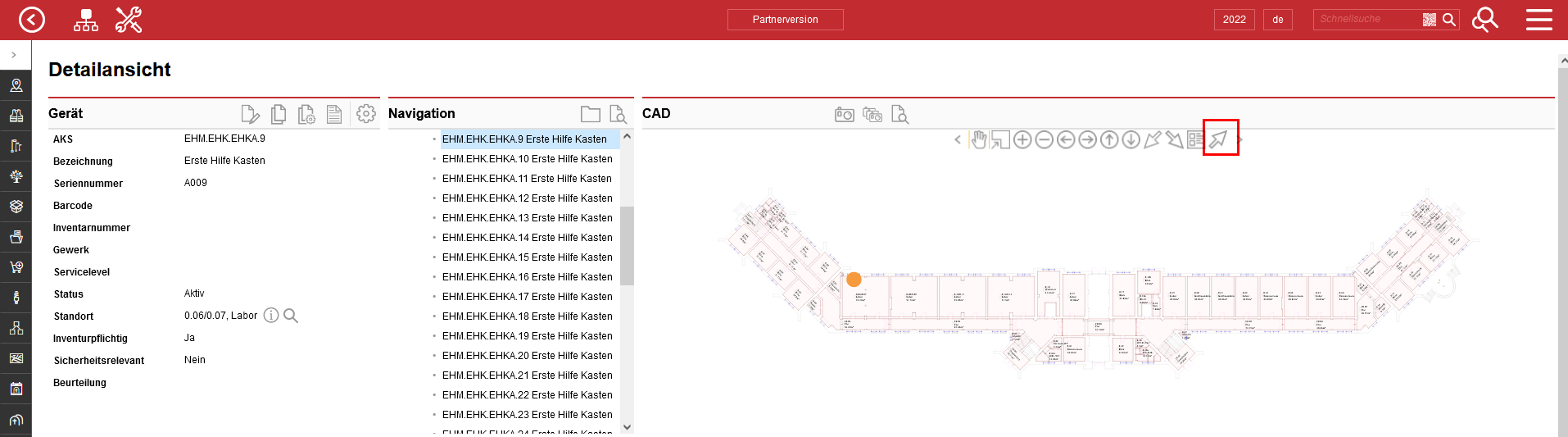
Task: Select EHM.EHK.EHKA.12 Erste Hilfe Kasten
Action: (x=527, y=198)
